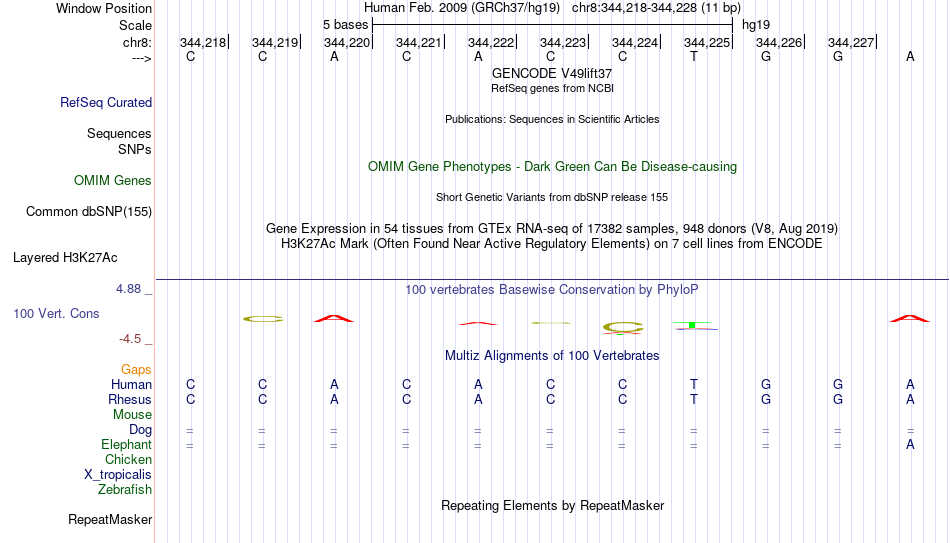Click the Human species label
The height and width of the screenshot is (543, 950).
pos(131,384)
